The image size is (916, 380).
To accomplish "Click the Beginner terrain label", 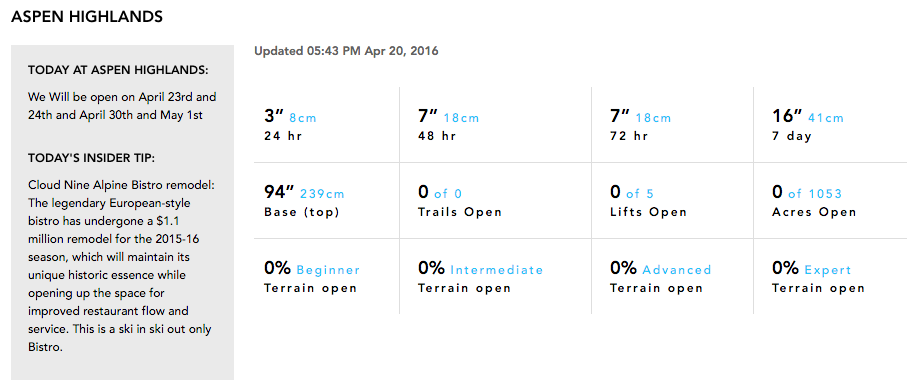I will coord(328,270).
